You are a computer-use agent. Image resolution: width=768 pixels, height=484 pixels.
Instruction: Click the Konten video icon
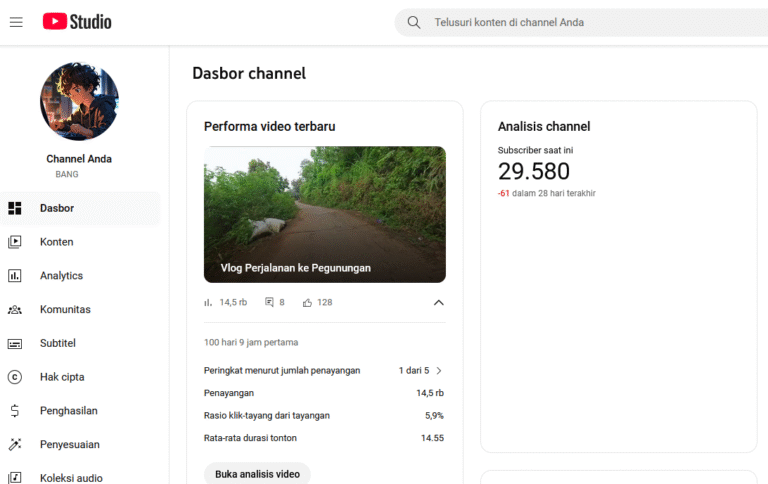point(15,242)
